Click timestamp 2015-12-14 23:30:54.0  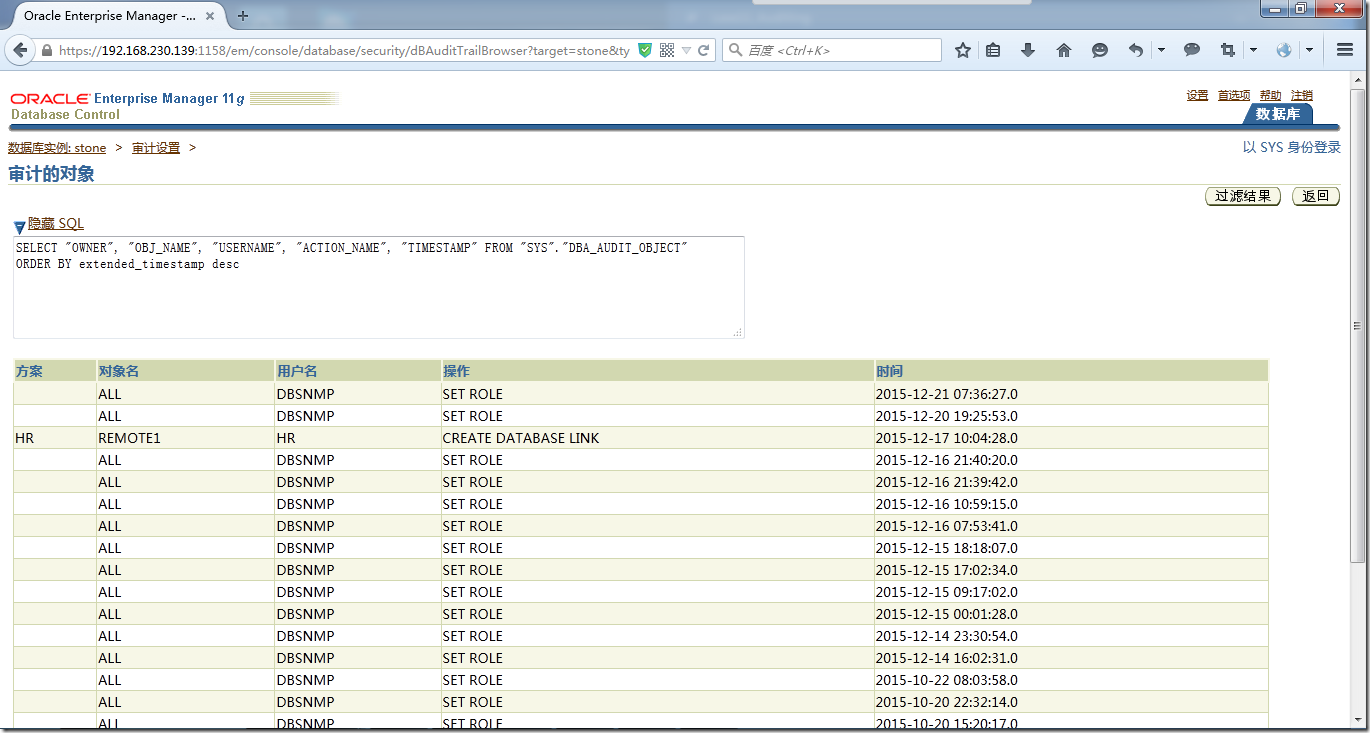click(x=946, y=636)
